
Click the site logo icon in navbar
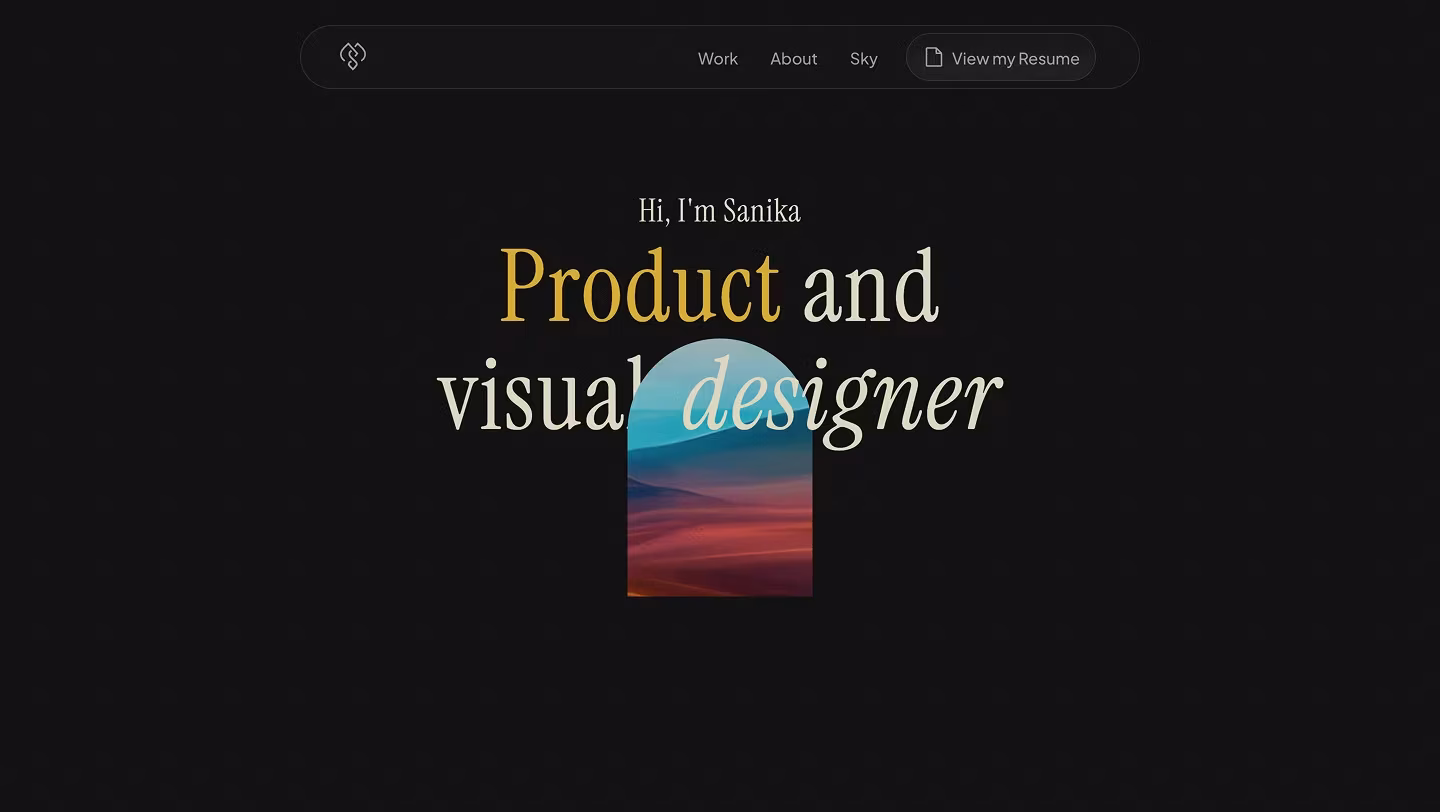pos(353,56)
